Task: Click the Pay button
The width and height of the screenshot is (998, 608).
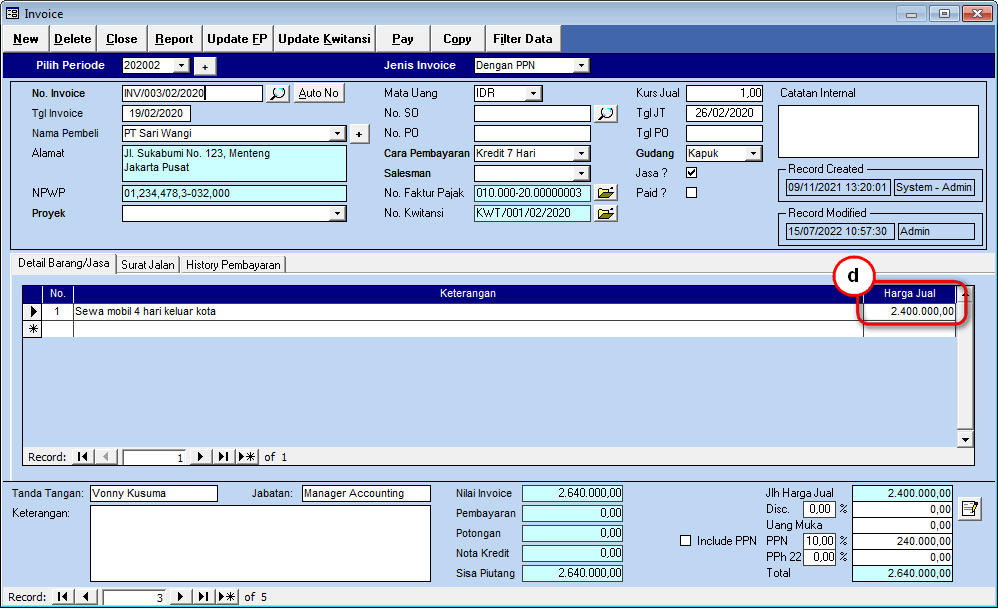Action: [403, 39]
